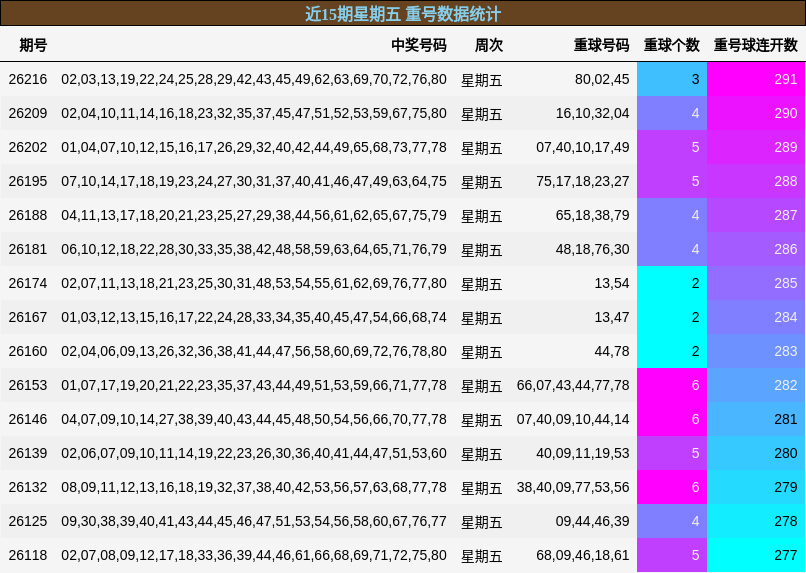Click period number 26125
The height and width of the screenshot is (573, 806).
coord(28,521)
